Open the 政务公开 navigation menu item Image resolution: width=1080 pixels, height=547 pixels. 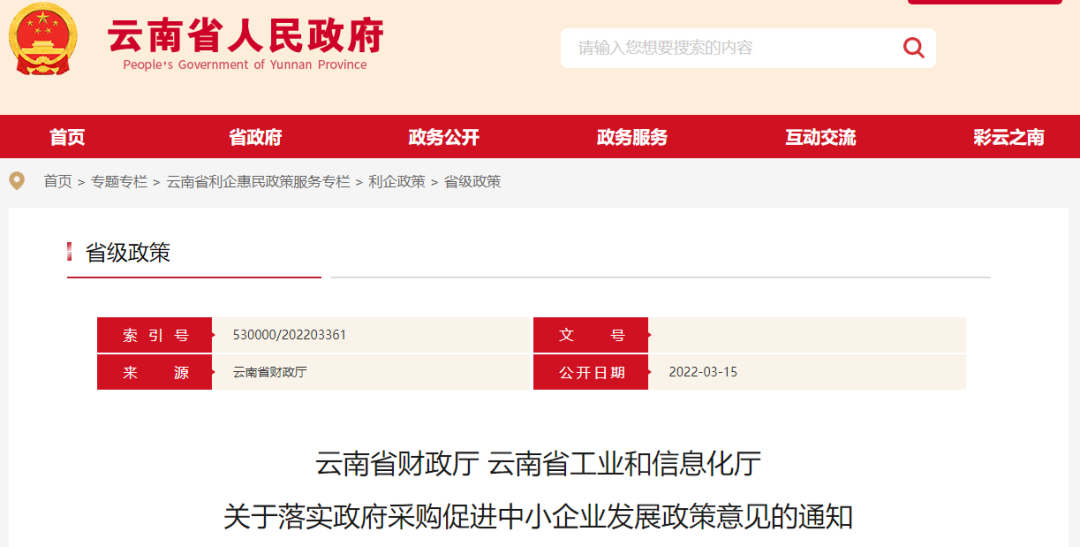coord(444,137)
